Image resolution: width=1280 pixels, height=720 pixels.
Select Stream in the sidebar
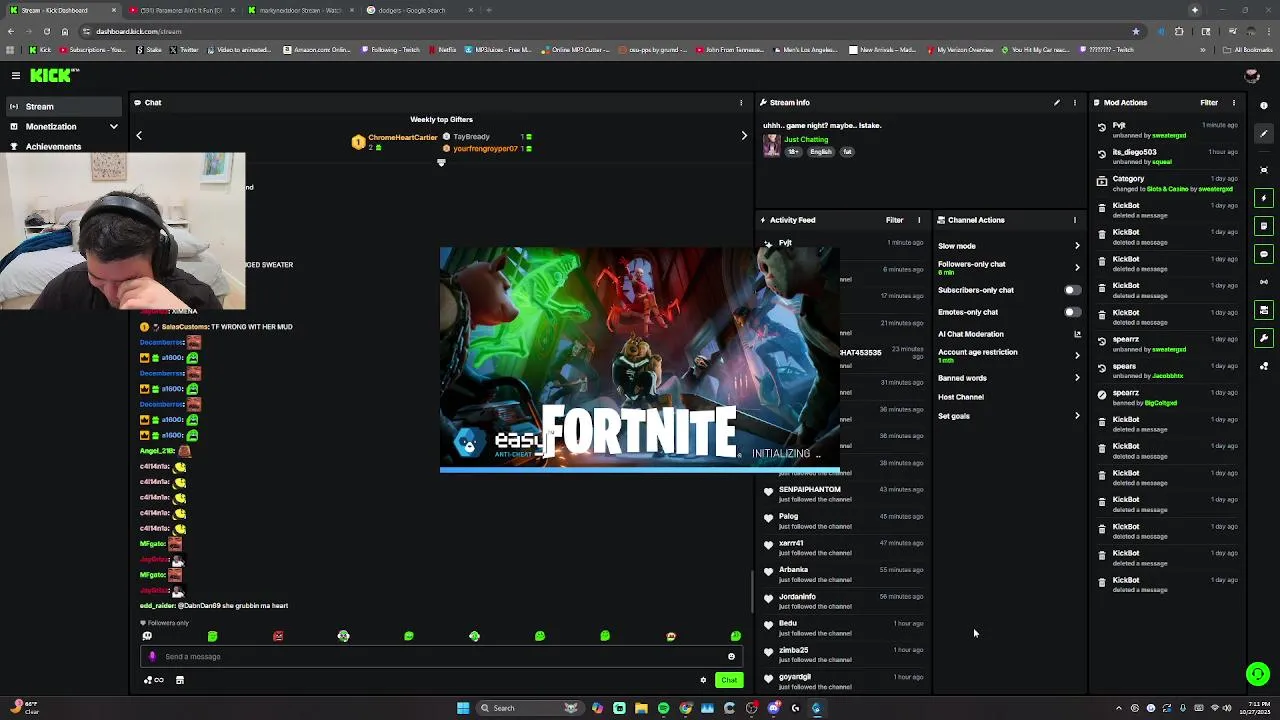(x=63, y=106)
